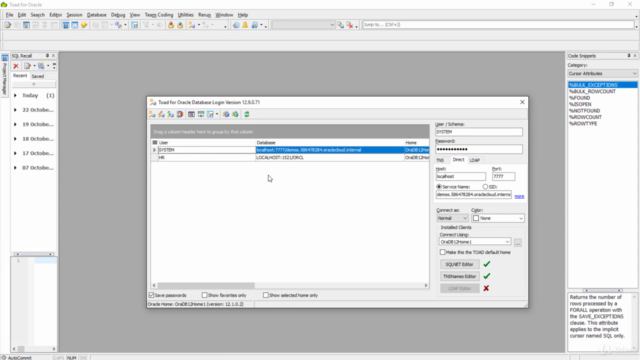Click in the Port field
The image size is (640, 360).
[x=504, y=176]
